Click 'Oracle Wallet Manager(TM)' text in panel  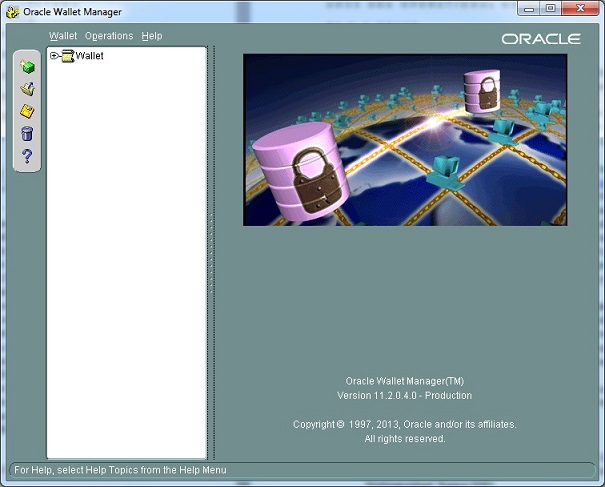point(404,381)
